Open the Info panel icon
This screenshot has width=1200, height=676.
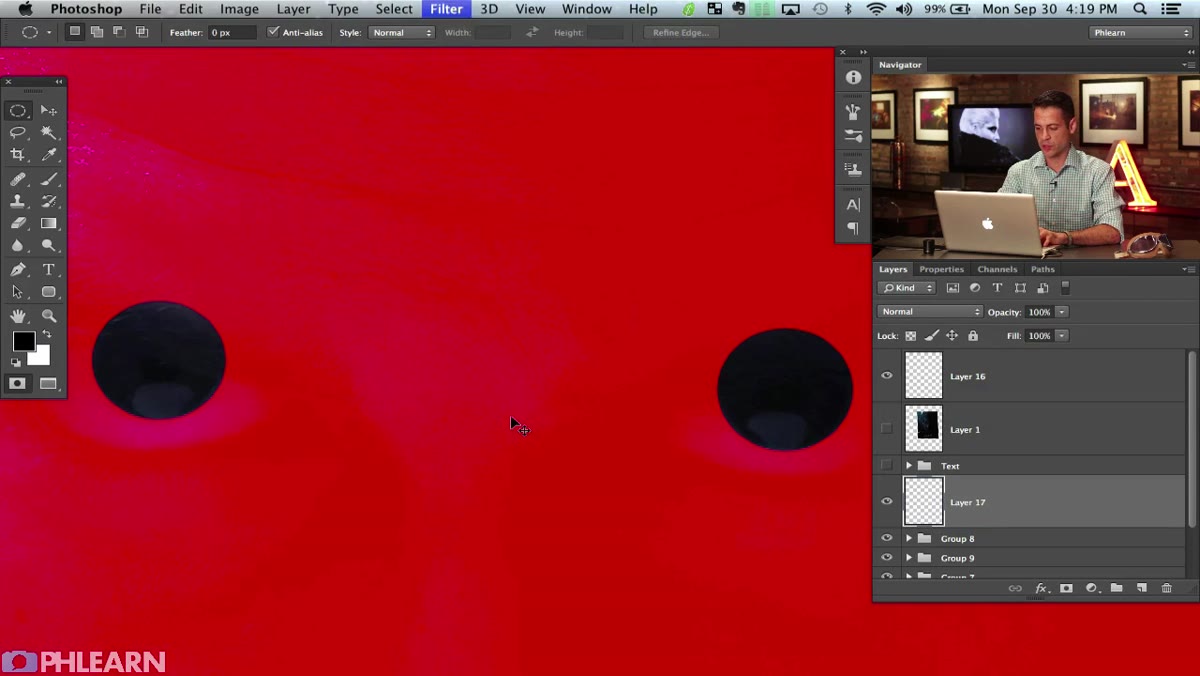pyautogui.click(x=853, y=77)
